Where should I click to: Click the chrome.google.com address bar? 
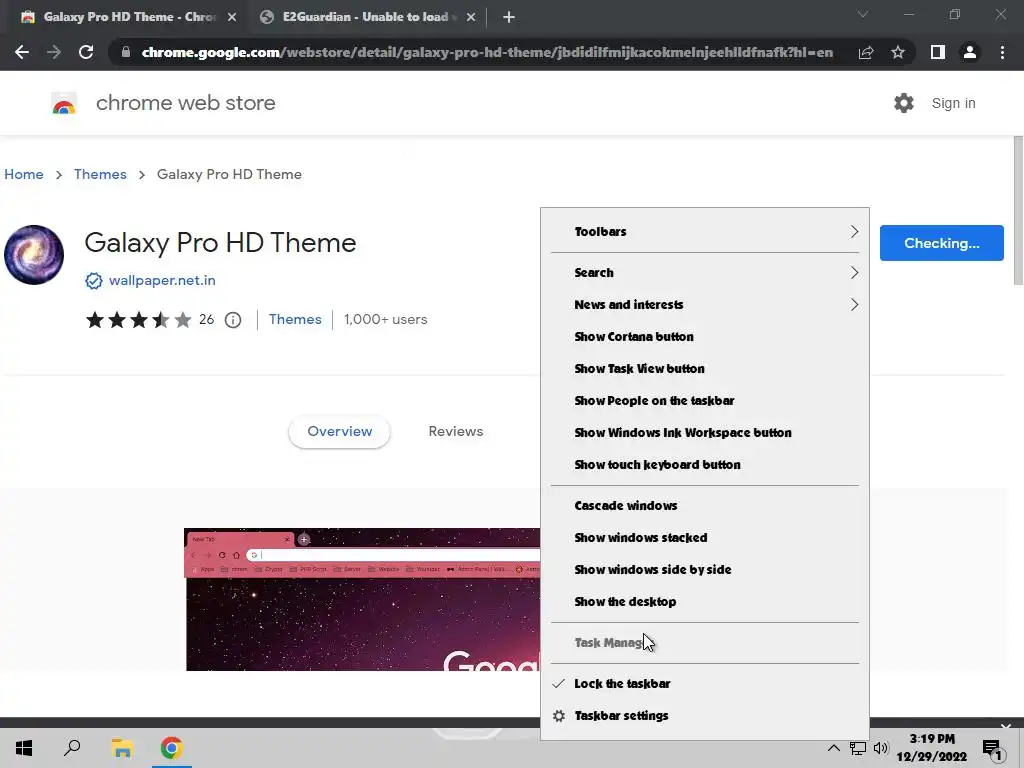coord(487,52)
